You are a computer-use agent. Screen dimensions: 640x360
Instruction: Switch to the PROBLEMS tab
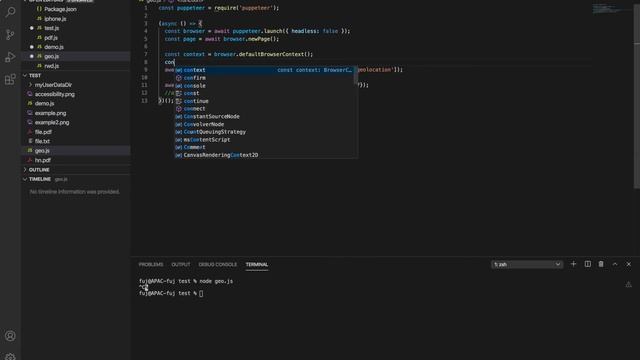click(x=151, y=264)
